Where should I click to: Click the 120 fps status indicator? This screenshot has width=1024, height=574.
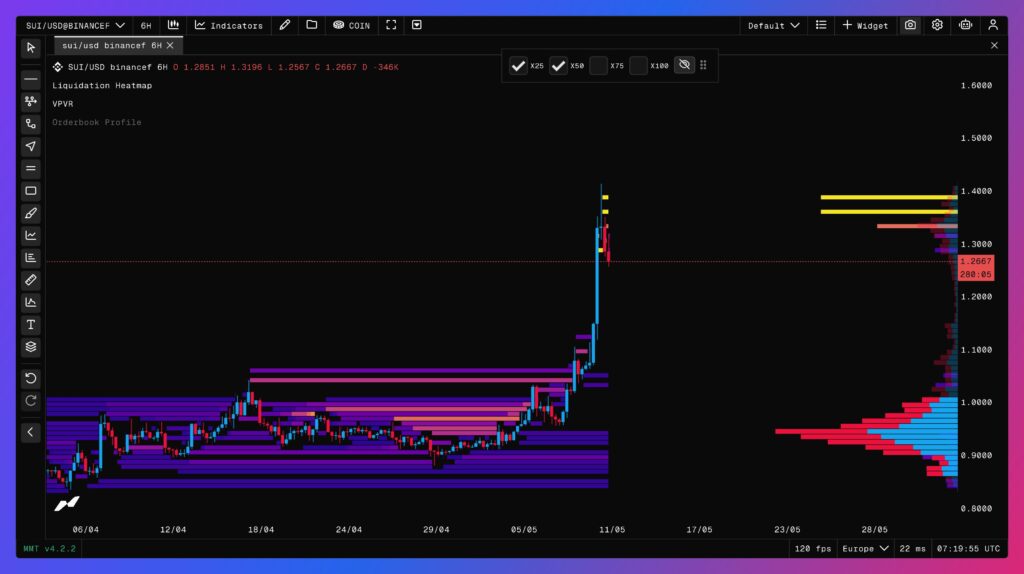[812, 549]
